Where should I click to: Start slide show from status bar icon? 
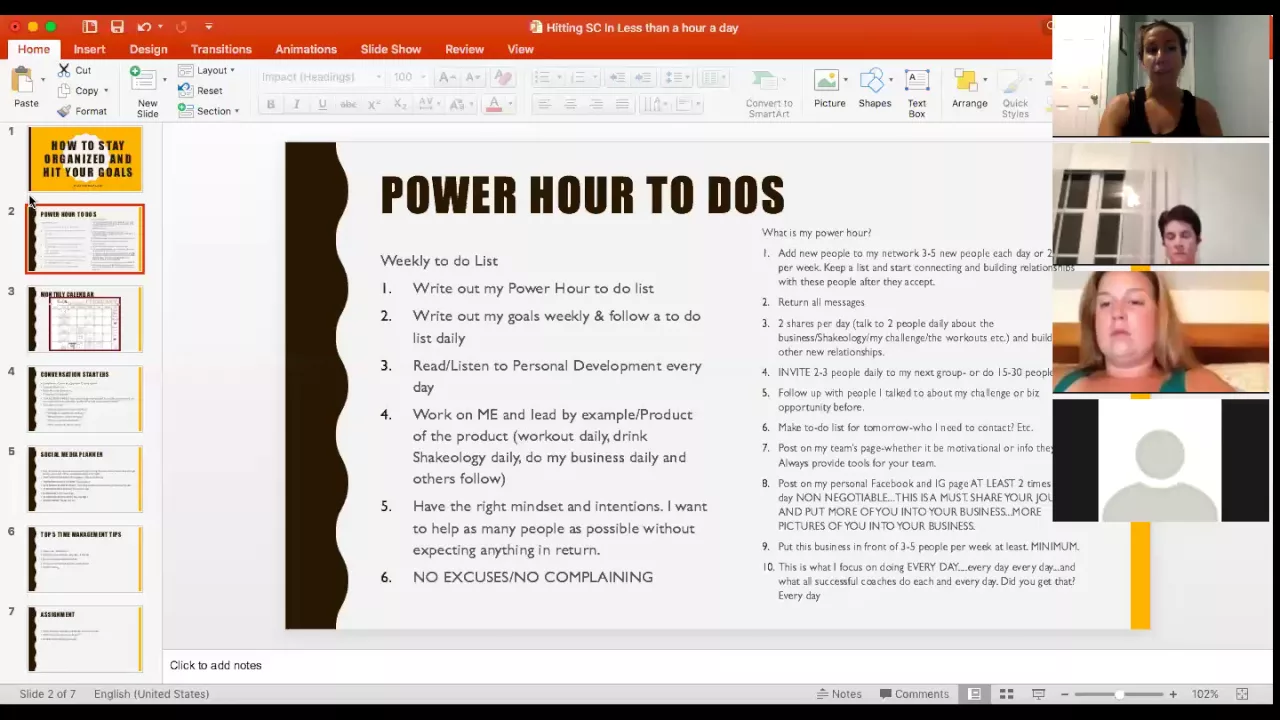[x=1038, y=694]
